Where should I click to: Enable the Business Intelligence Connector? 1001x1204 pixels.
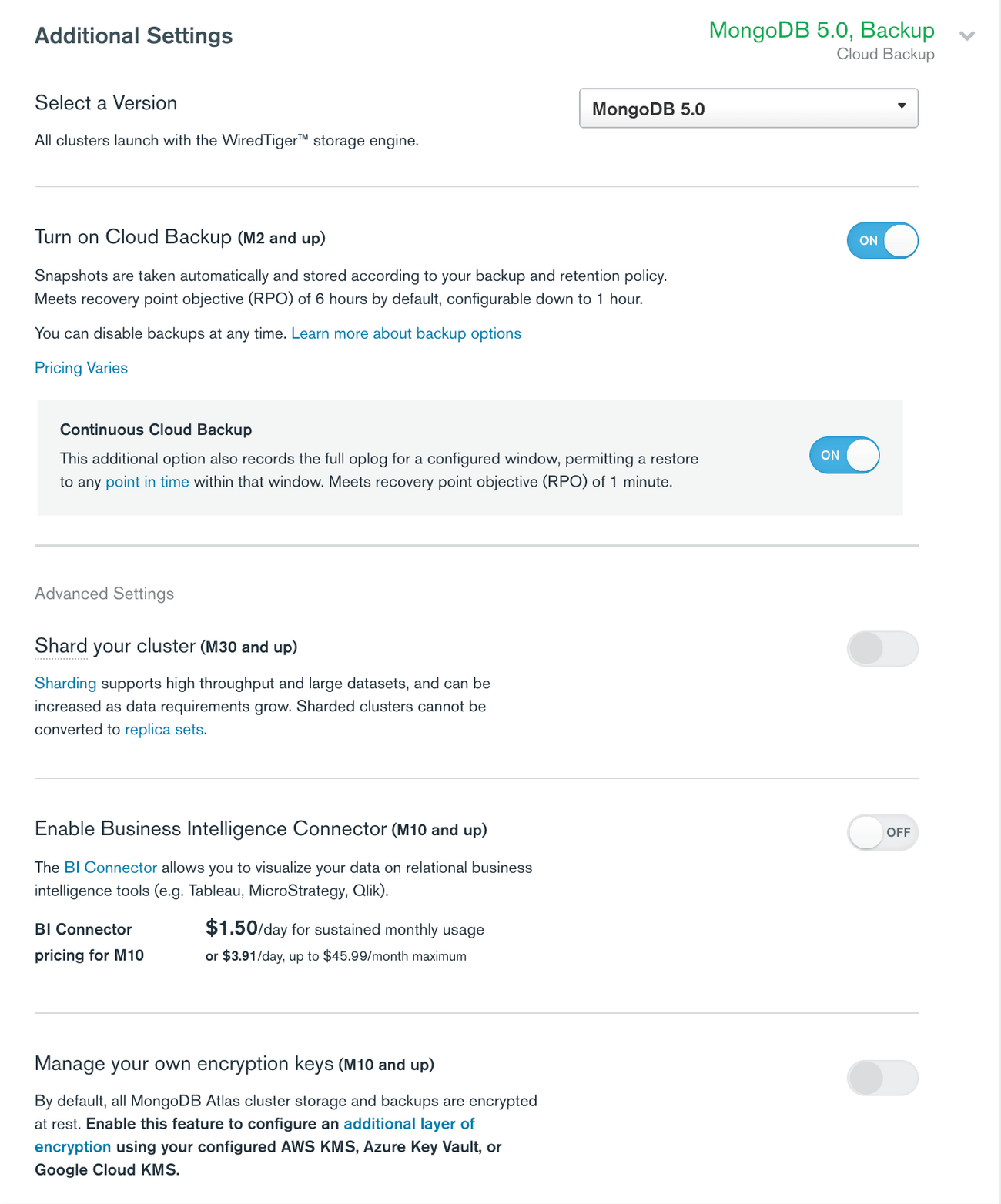click(x=882, y=832)
